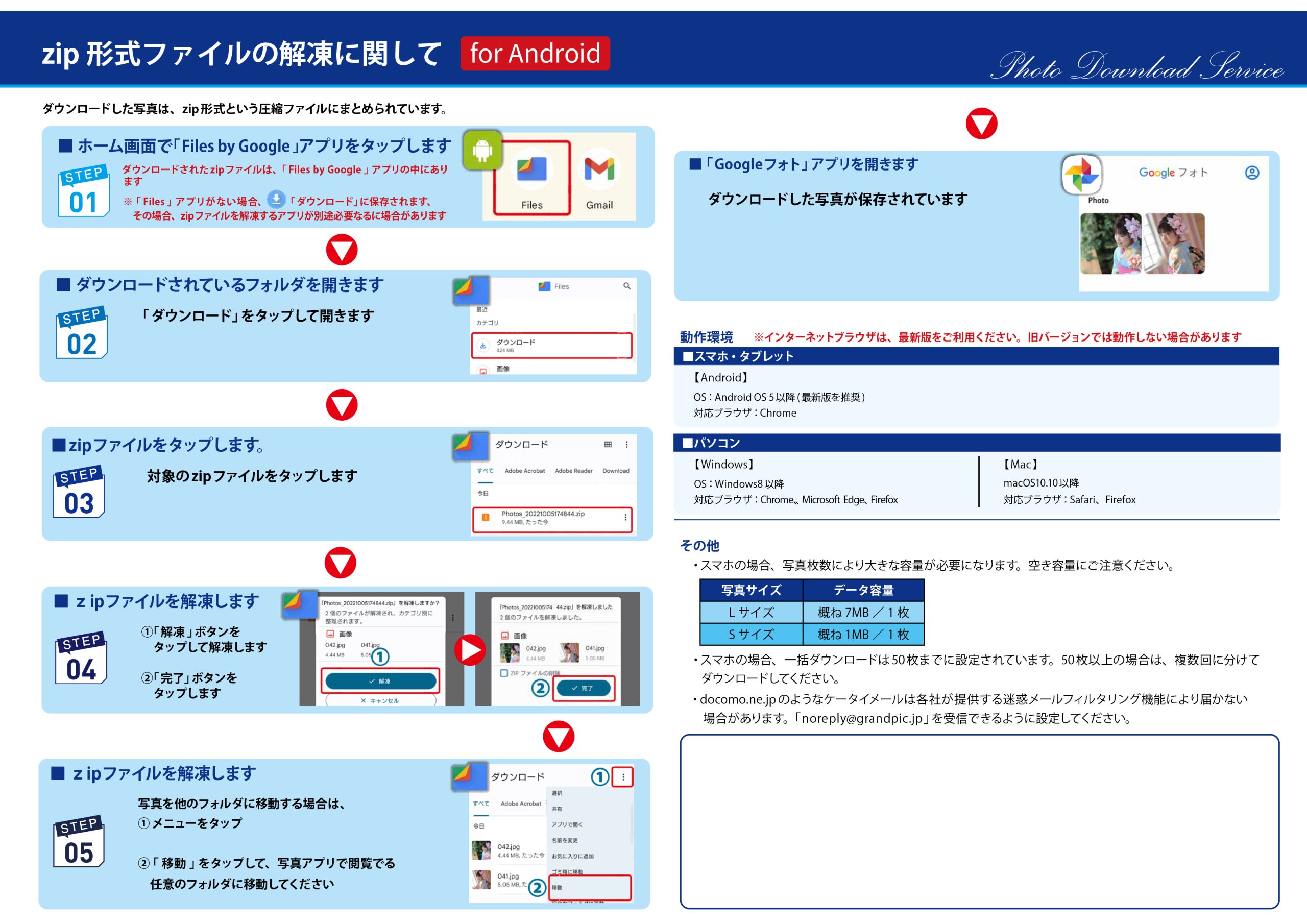Tap the 完了 done button
Viewport: 1307px width, 924px height.
point(583,688)
